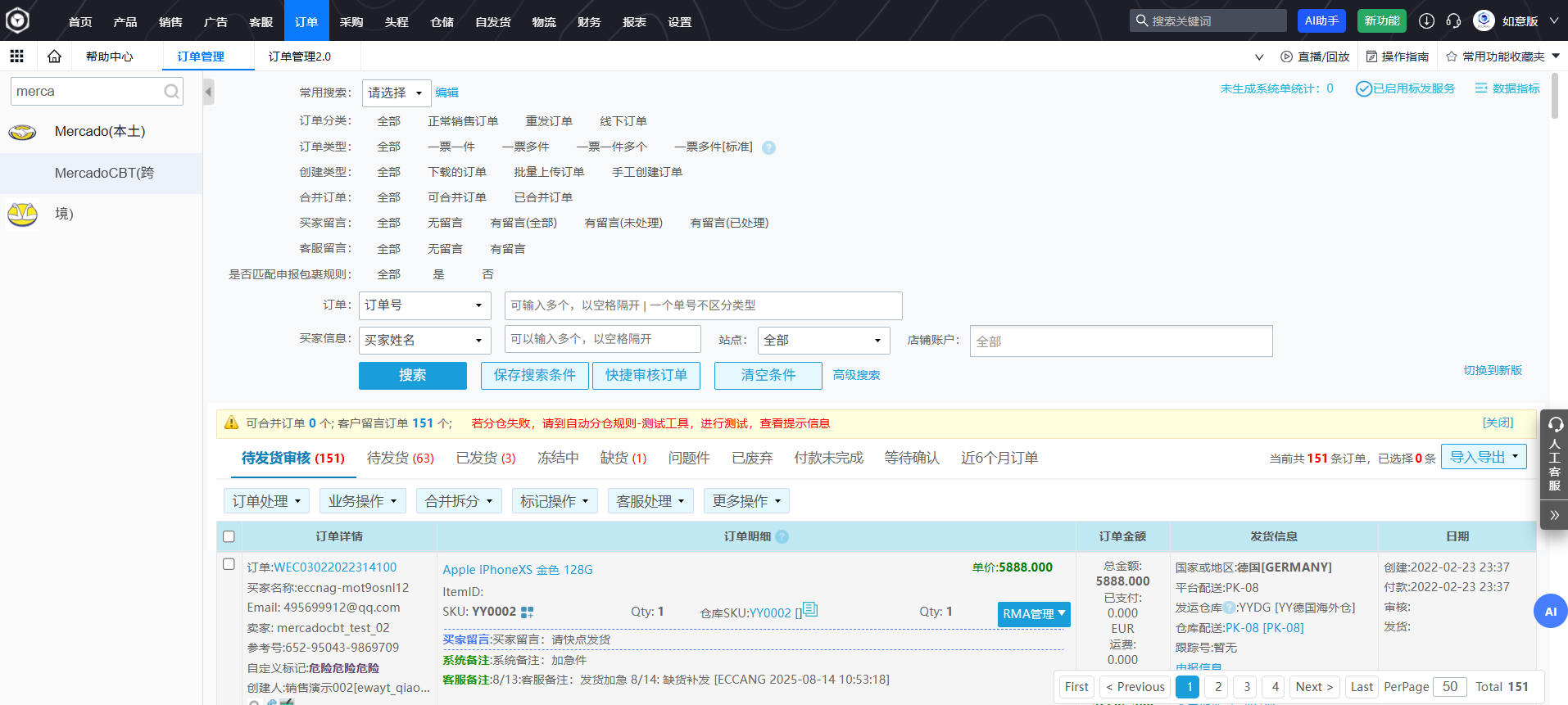The width and height of the screenshot is (1568, 705).
Task: Open the 仓储 top menu
Action: [x=442, y=21]
